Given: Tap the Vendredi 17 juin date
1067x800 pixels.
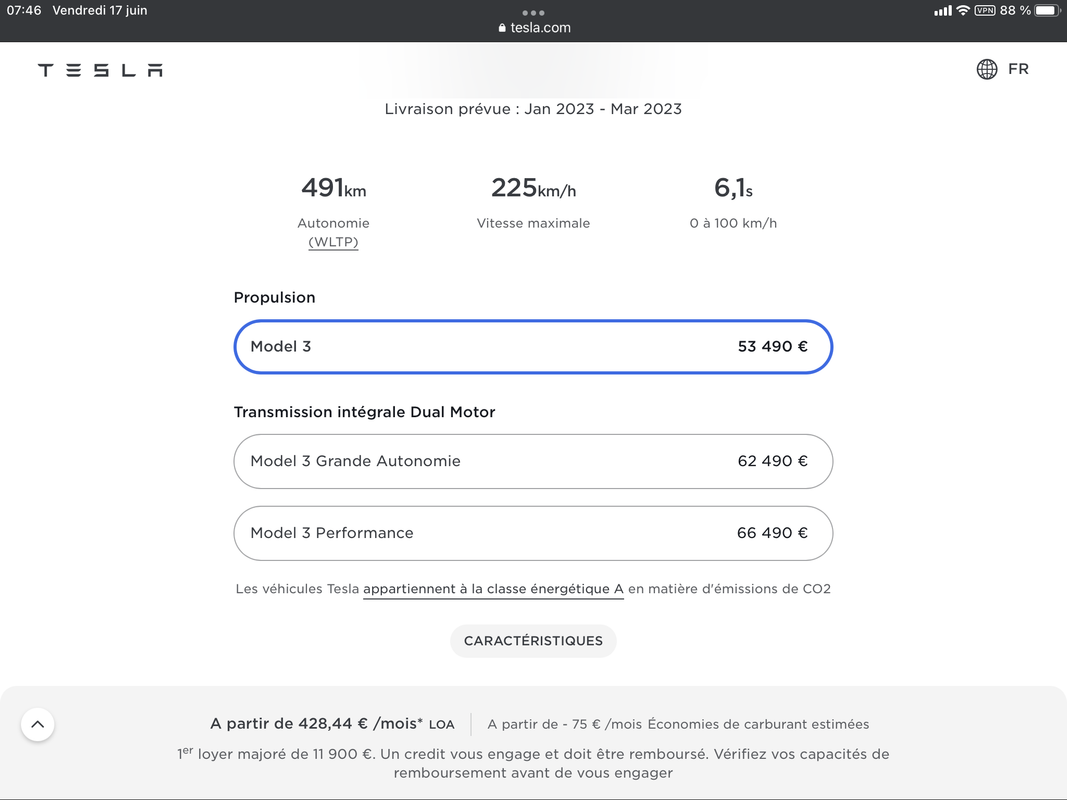Looking at the screenshot, I should (x=99, y=10).
